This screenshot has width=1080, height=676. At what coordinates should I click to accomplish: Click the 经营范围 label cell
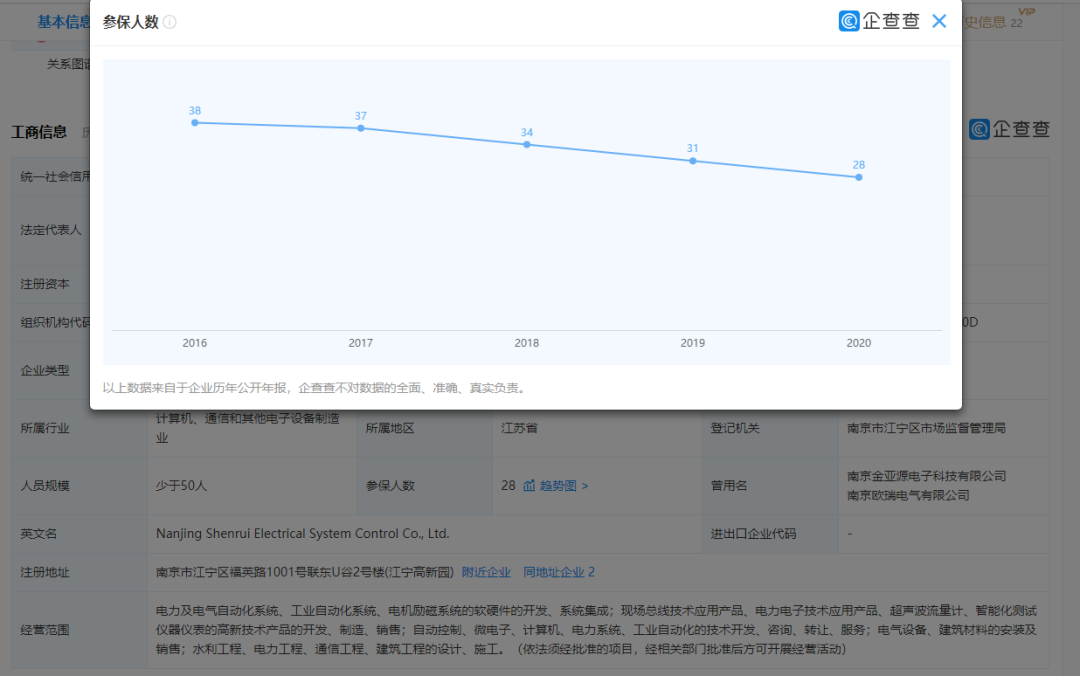[x=79, y=630]
